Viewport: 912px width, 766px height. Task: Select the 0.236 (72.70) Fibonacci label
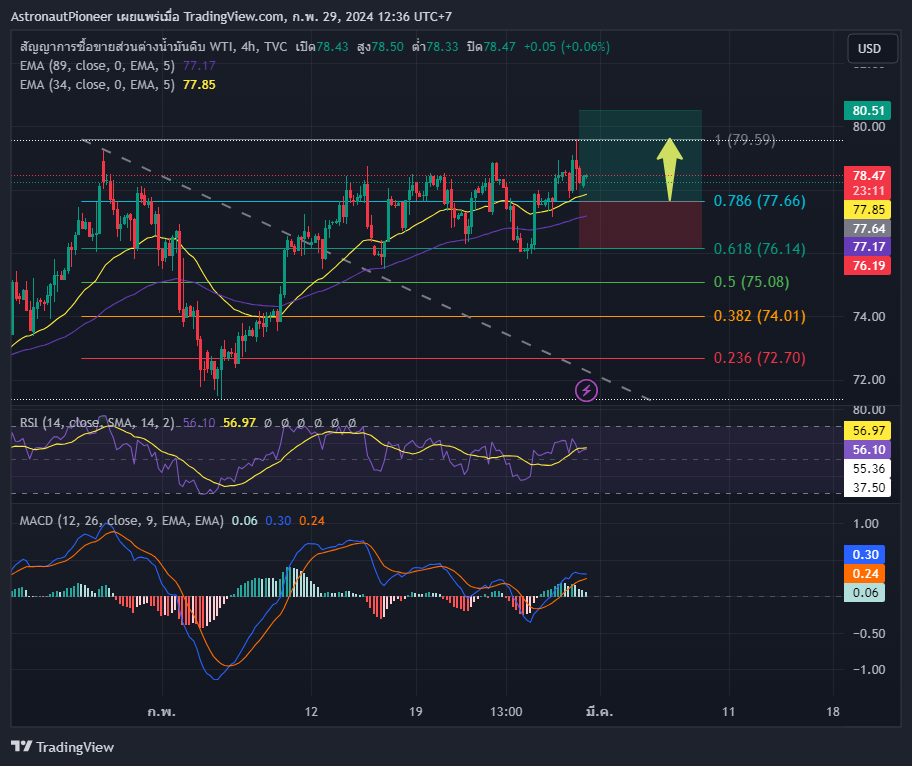coord(760,358)
